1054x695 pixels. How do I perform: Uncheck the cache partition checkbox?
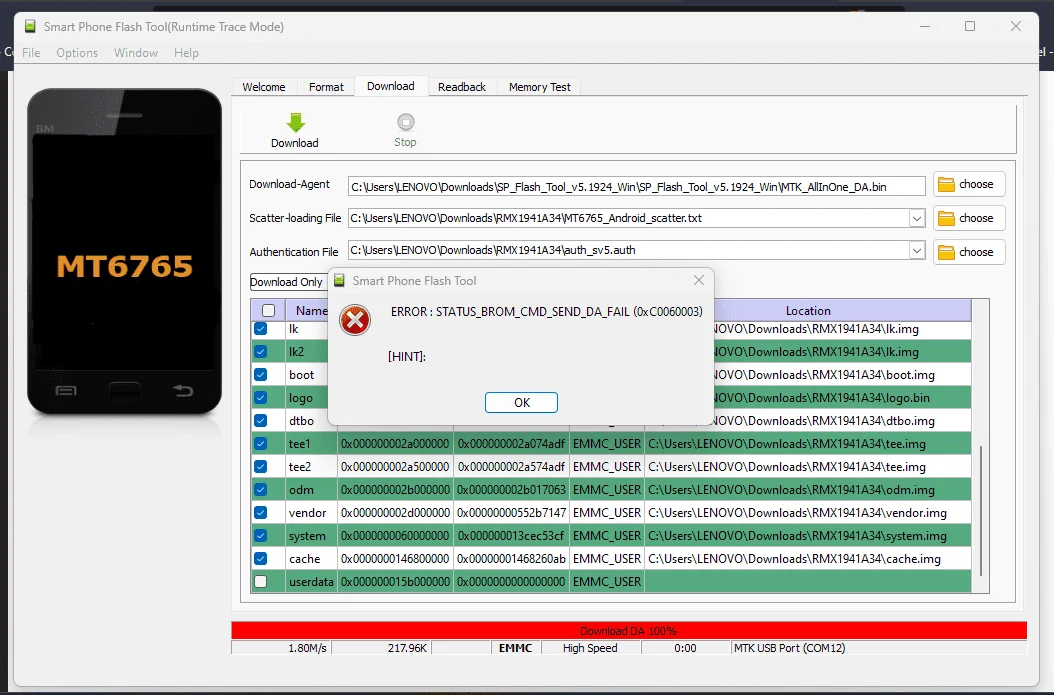tap(261, 559)
